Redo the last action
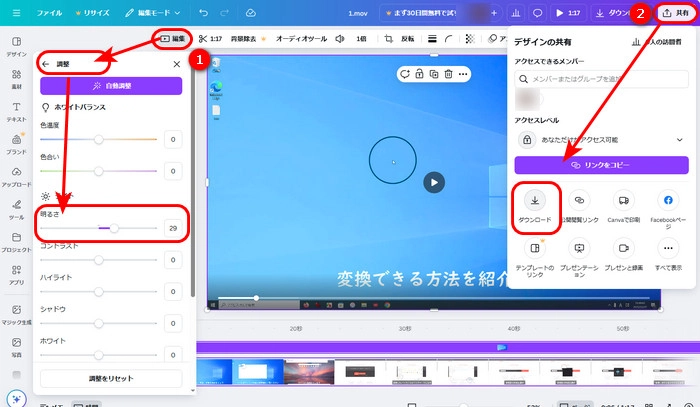Image resolution: width=700 pixels, height=407 pixels. point(225,13)
